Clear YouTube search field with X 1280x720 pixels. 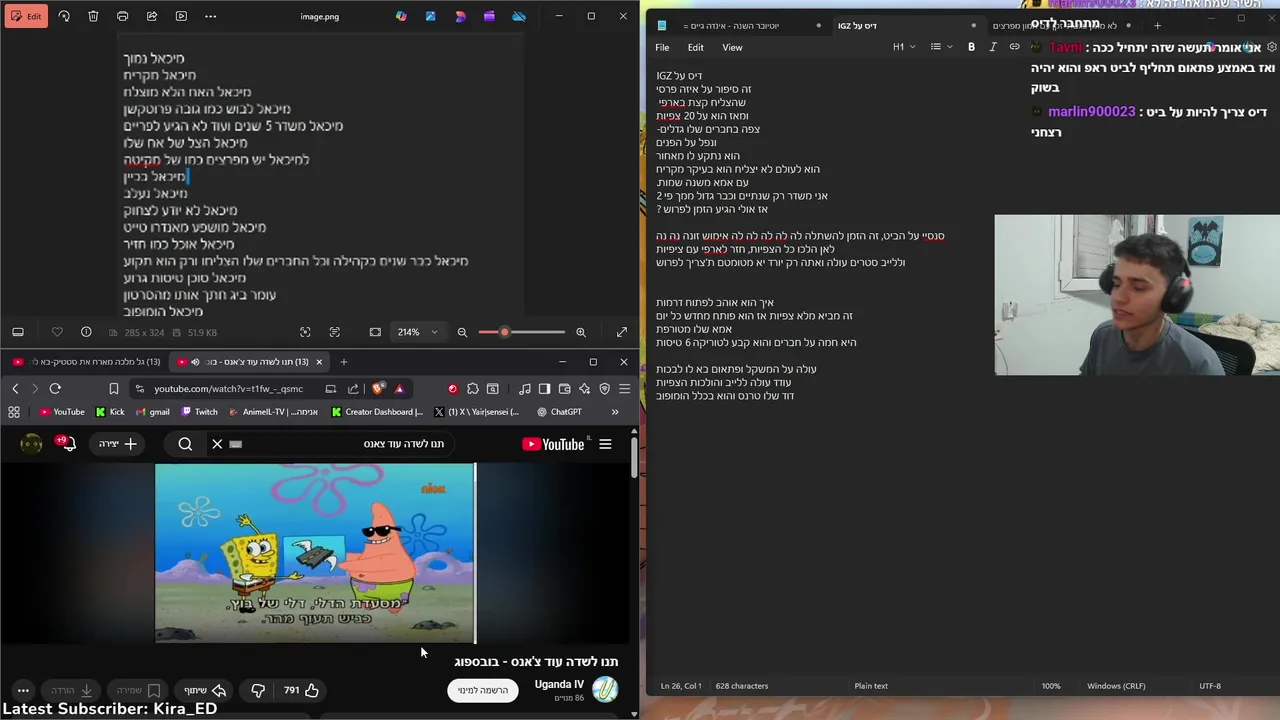pyautogui.click(x=217, y=444)
